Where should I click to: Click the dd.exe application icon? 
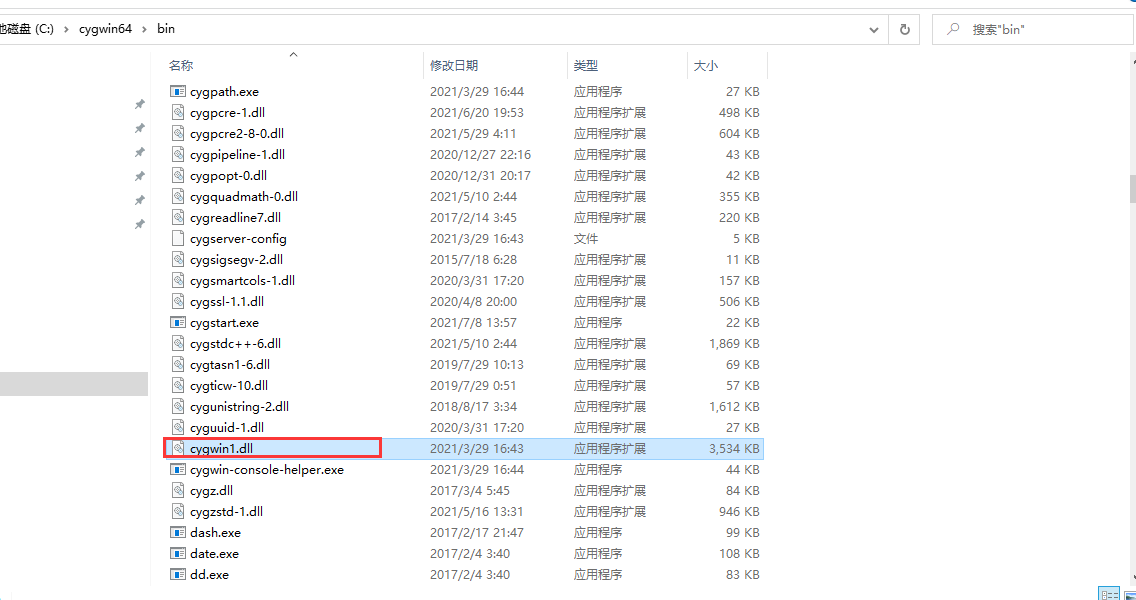click(178, 575)
